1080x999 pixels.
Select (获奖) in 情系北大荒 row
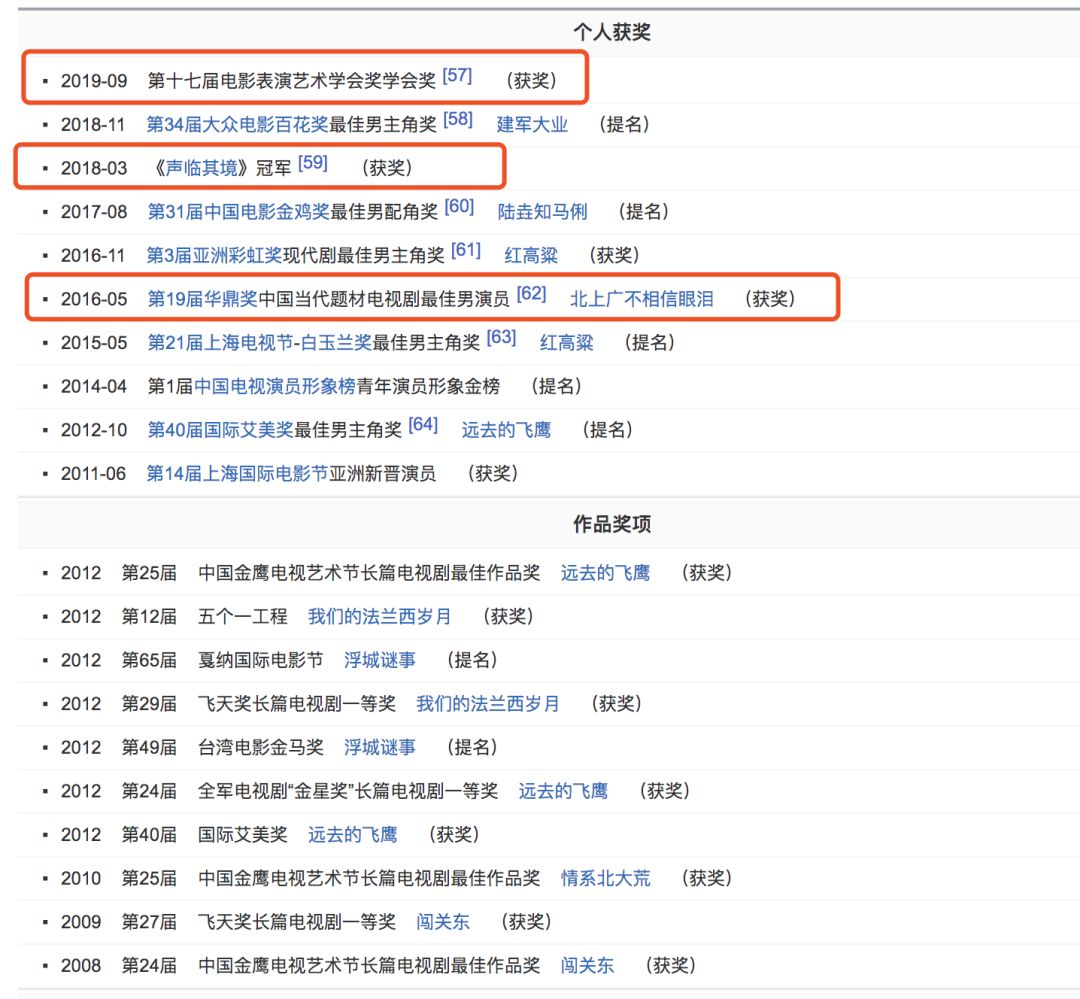coord(707,878)
